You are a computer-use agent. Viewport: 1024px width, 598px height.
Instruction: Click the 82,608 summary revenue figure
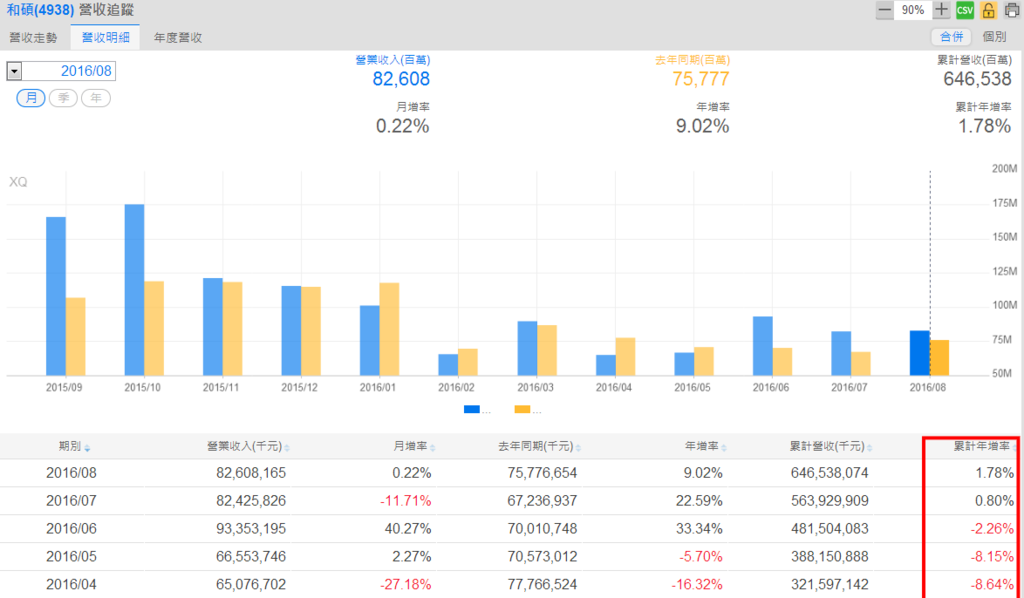(401, 79)
